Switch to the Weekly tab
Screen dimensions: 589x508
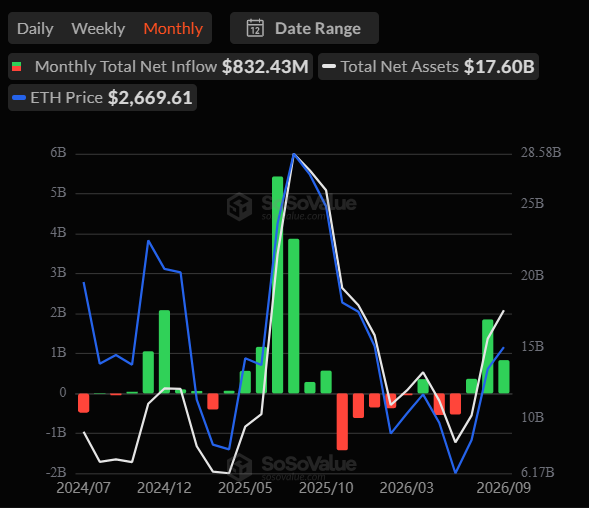point(98,29)
